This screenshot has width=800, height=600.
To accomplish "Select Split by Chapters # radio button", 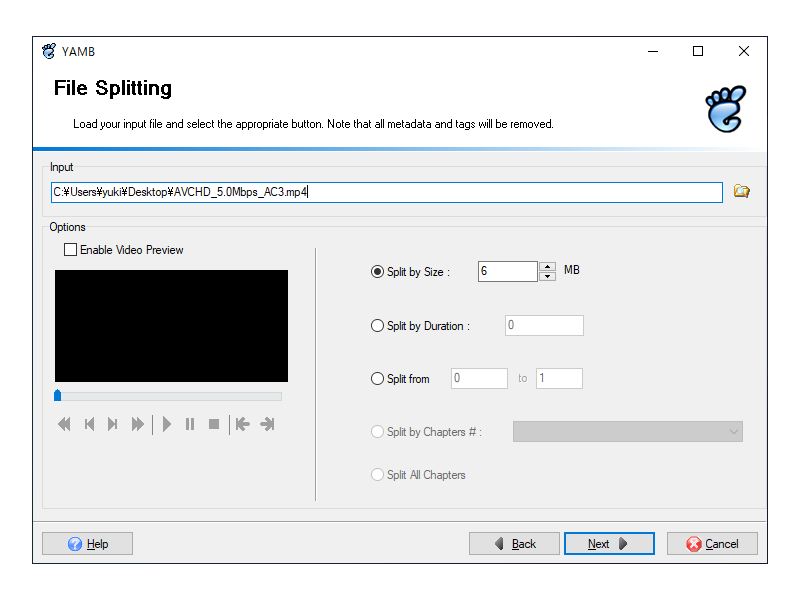I will pos(377,432).
